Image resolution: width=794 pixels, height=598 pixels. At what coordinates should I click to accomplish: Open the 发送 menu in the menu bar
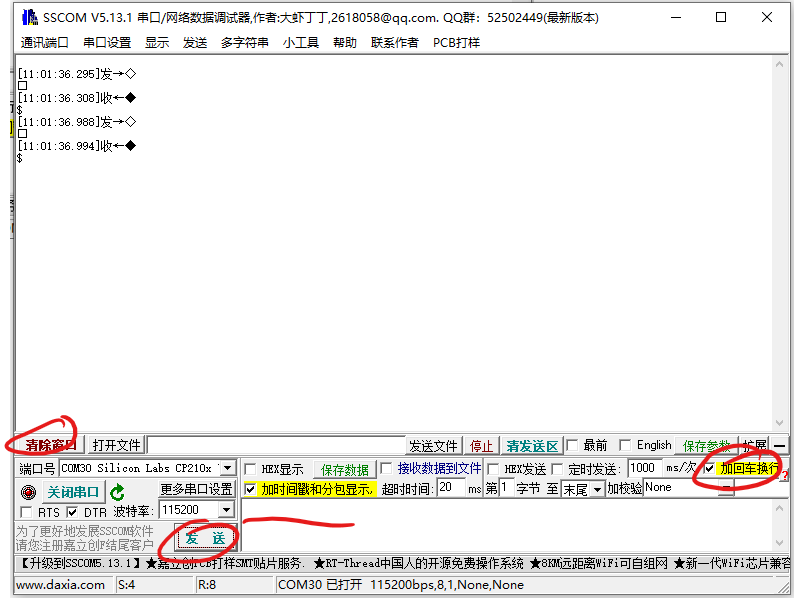coord(195,43)
